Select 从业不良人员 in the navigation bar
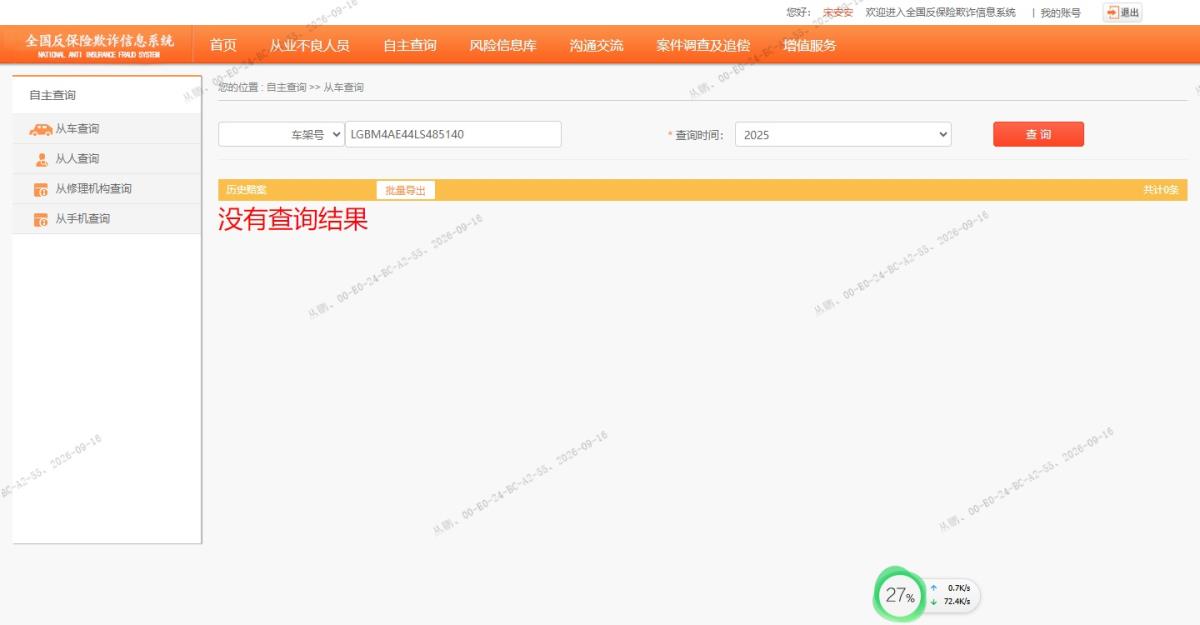Image resolution: width=1200 pixels, height=625 pixels. 310,45
